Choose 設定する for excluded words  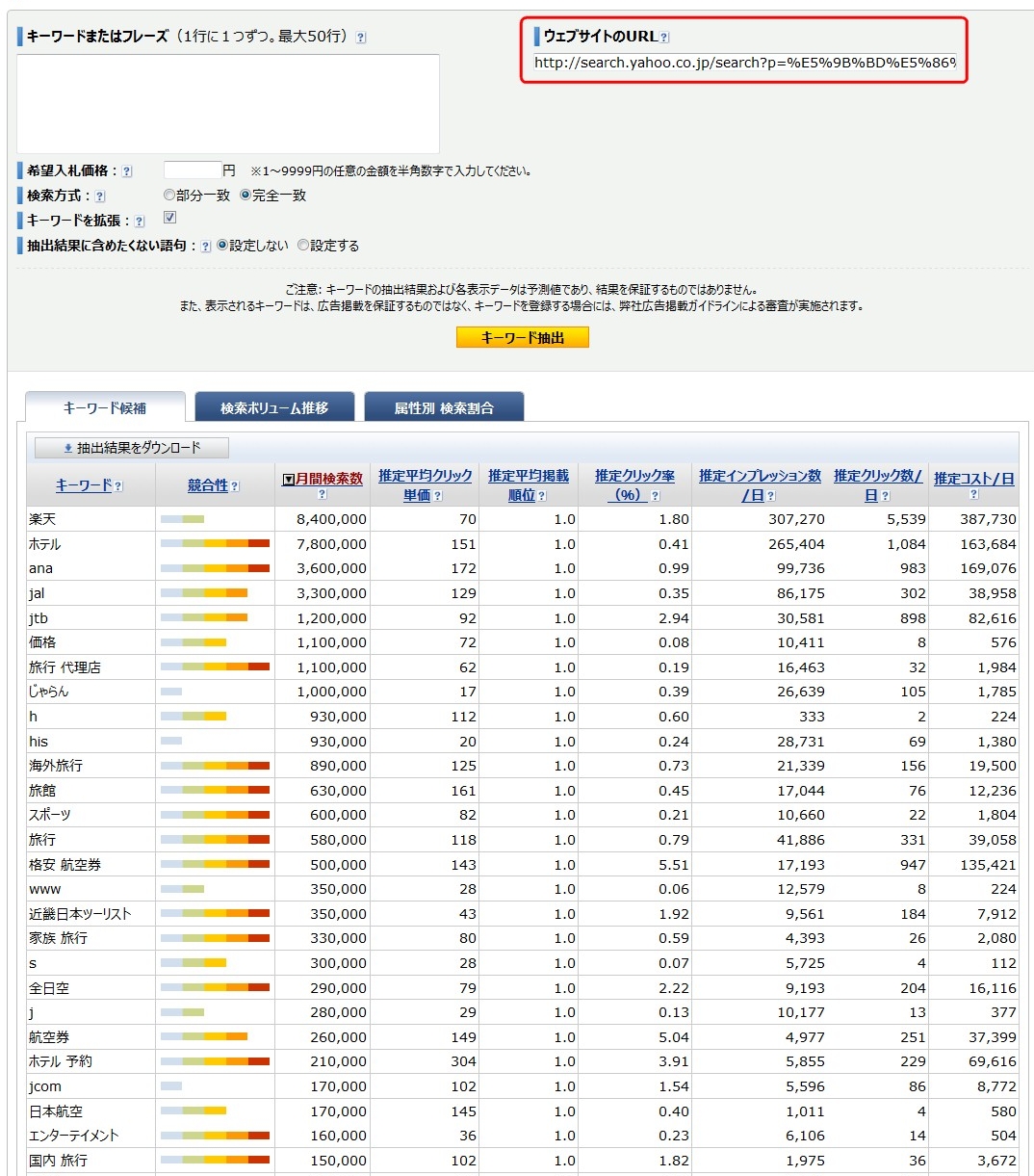303,246
